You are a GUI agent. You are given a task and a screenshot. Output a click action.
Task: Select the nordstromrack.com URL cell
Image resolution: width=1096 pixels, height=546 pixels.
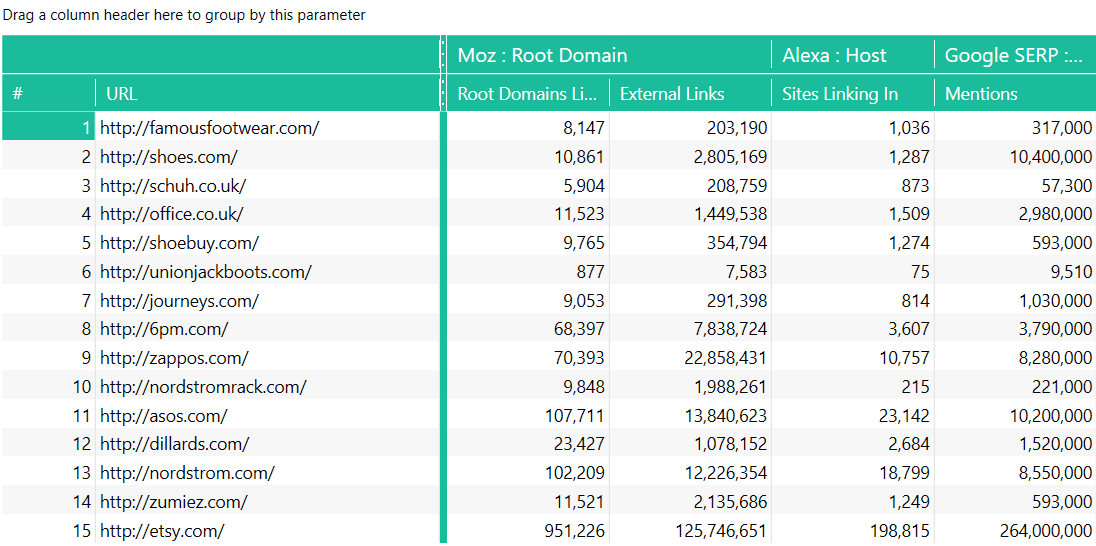pos(268,387)
